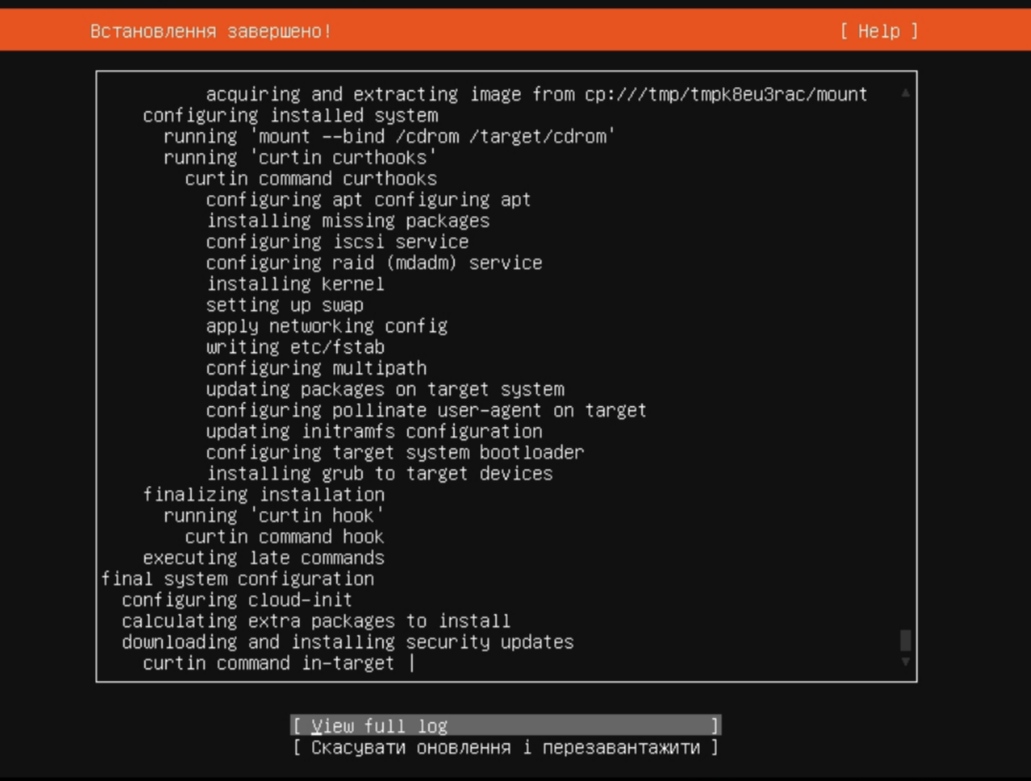Click line 'configuring cloud-init'
This screenshot has width=1031, height=781.
pyautogui.click(x=237, y=599)
